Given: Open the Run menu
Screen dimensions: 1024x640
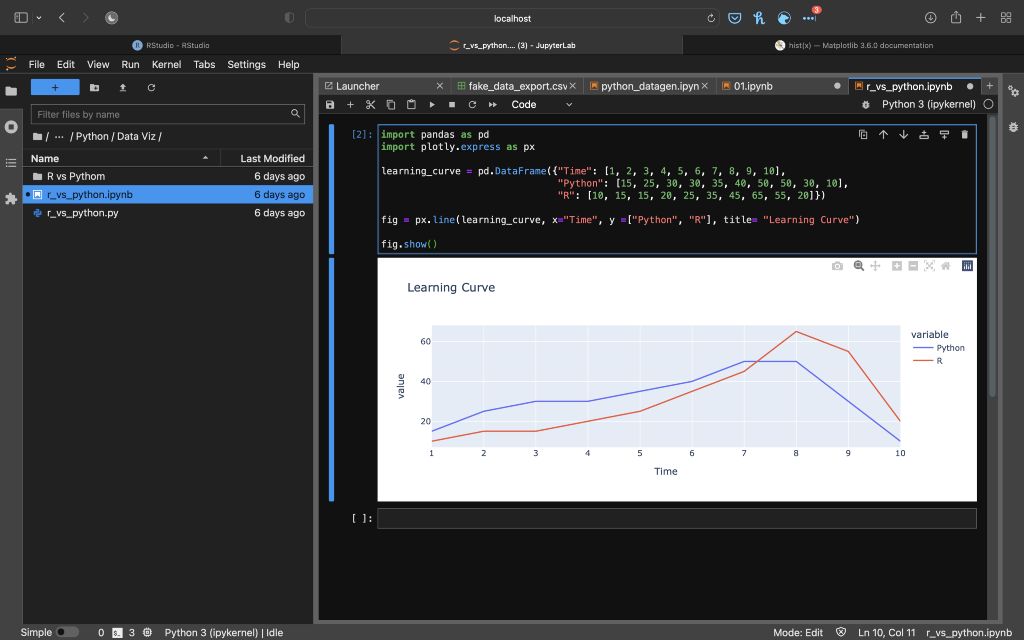Looking at the screenshot, I should click(130, 64).
